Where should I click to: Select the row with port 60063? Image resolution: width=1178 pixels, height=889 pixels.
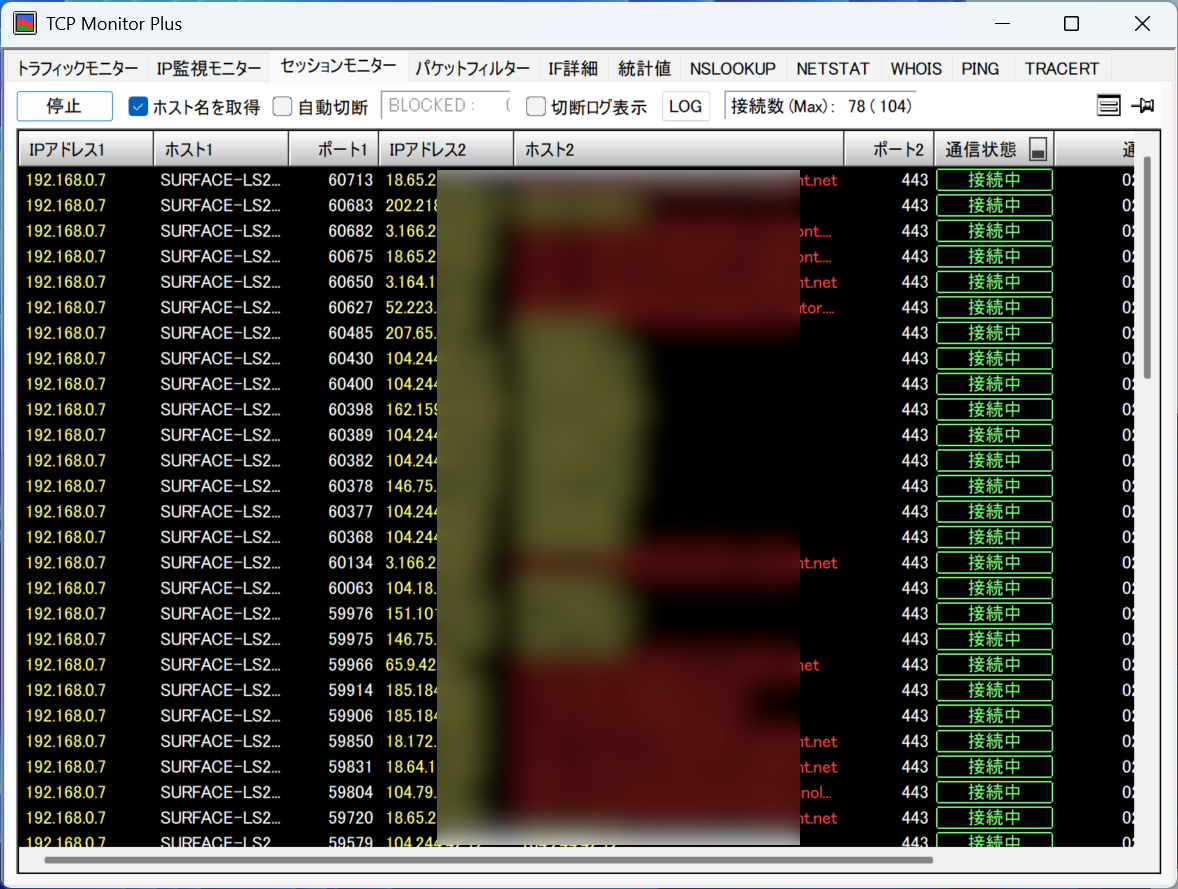pos(576,589)
